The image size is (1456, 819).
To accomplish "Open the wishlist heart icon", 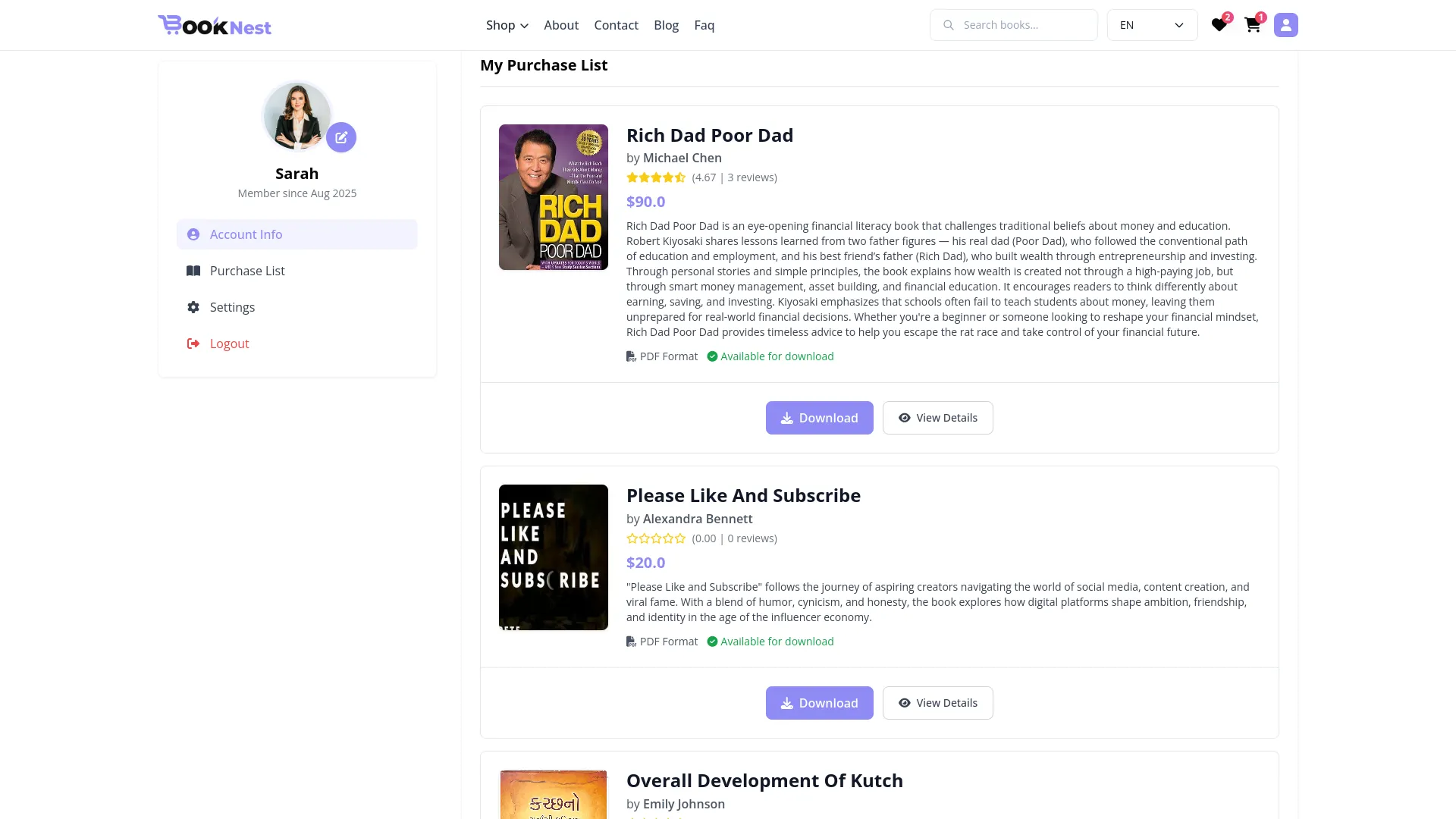I will click(1219, 25).
